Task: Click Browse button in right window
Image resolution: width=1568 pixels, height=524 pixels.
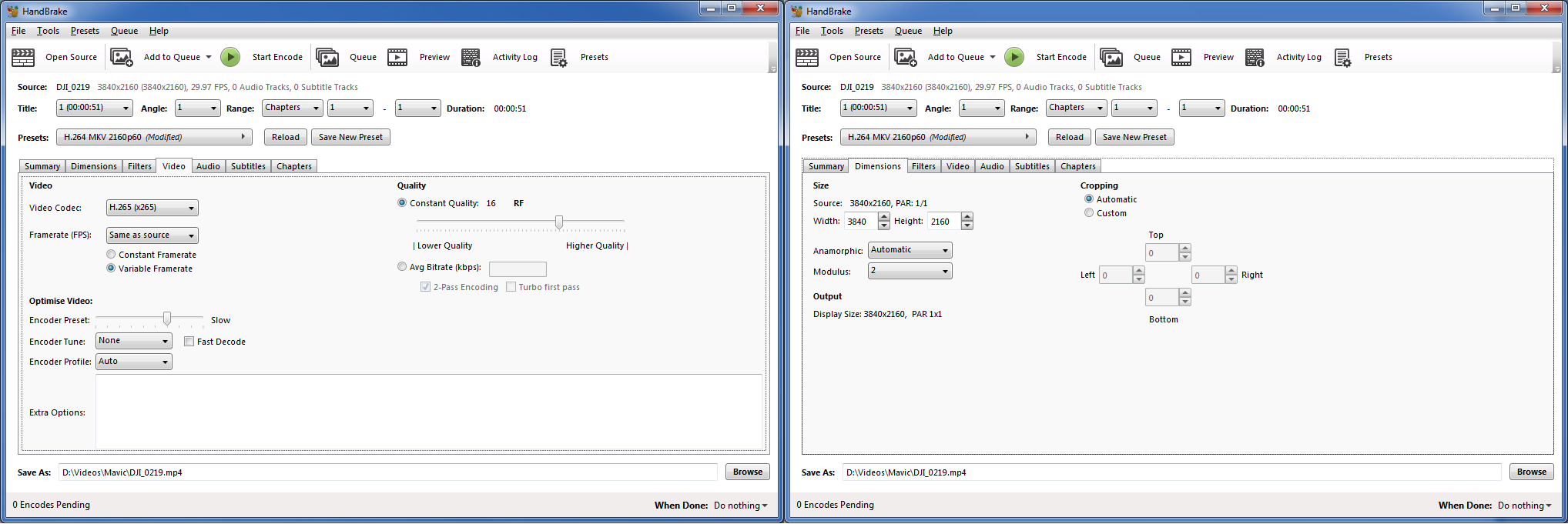Action: pyautogui.click(x=1532, y=472)
